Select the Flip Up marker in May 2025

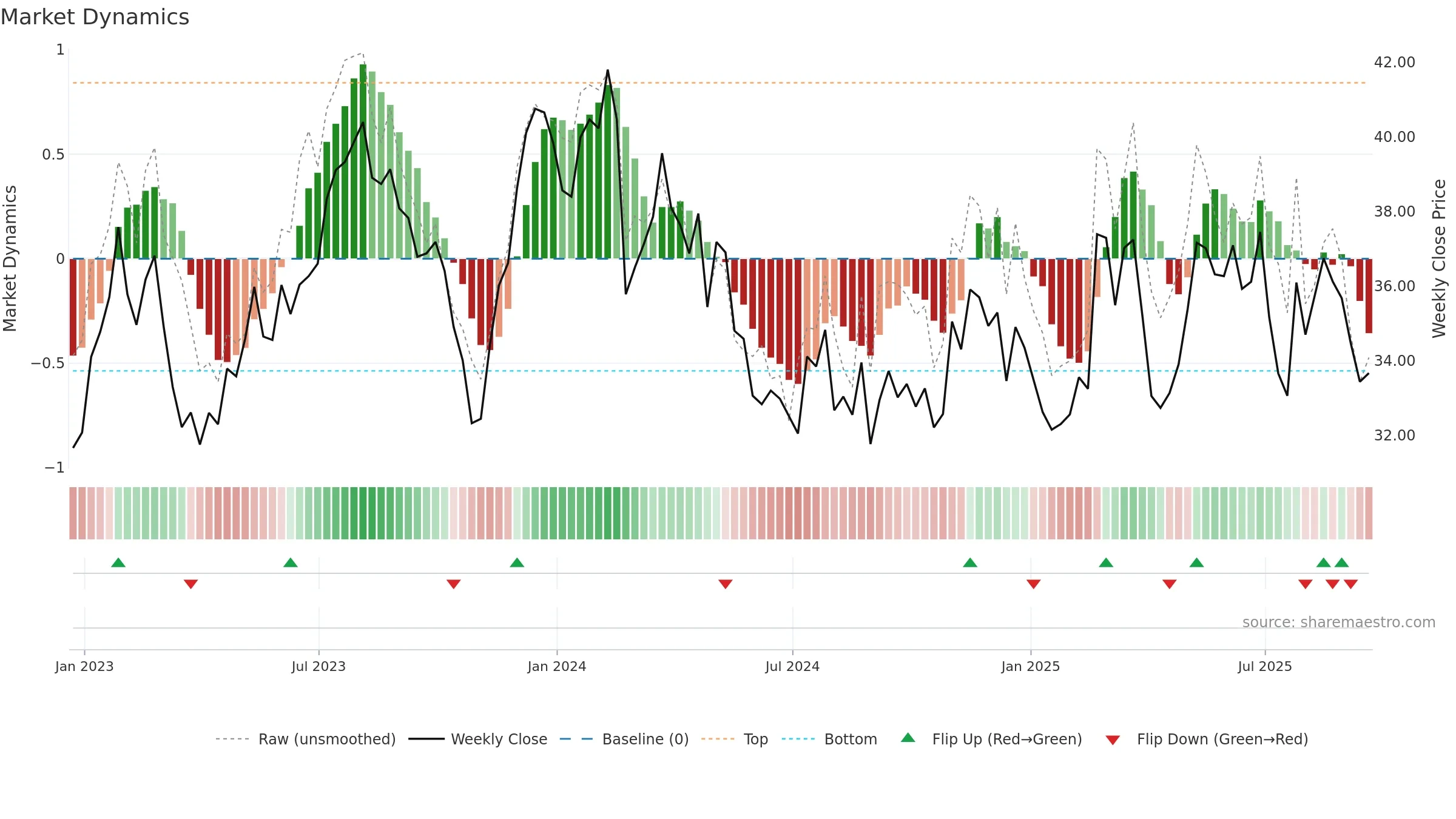1196,562
